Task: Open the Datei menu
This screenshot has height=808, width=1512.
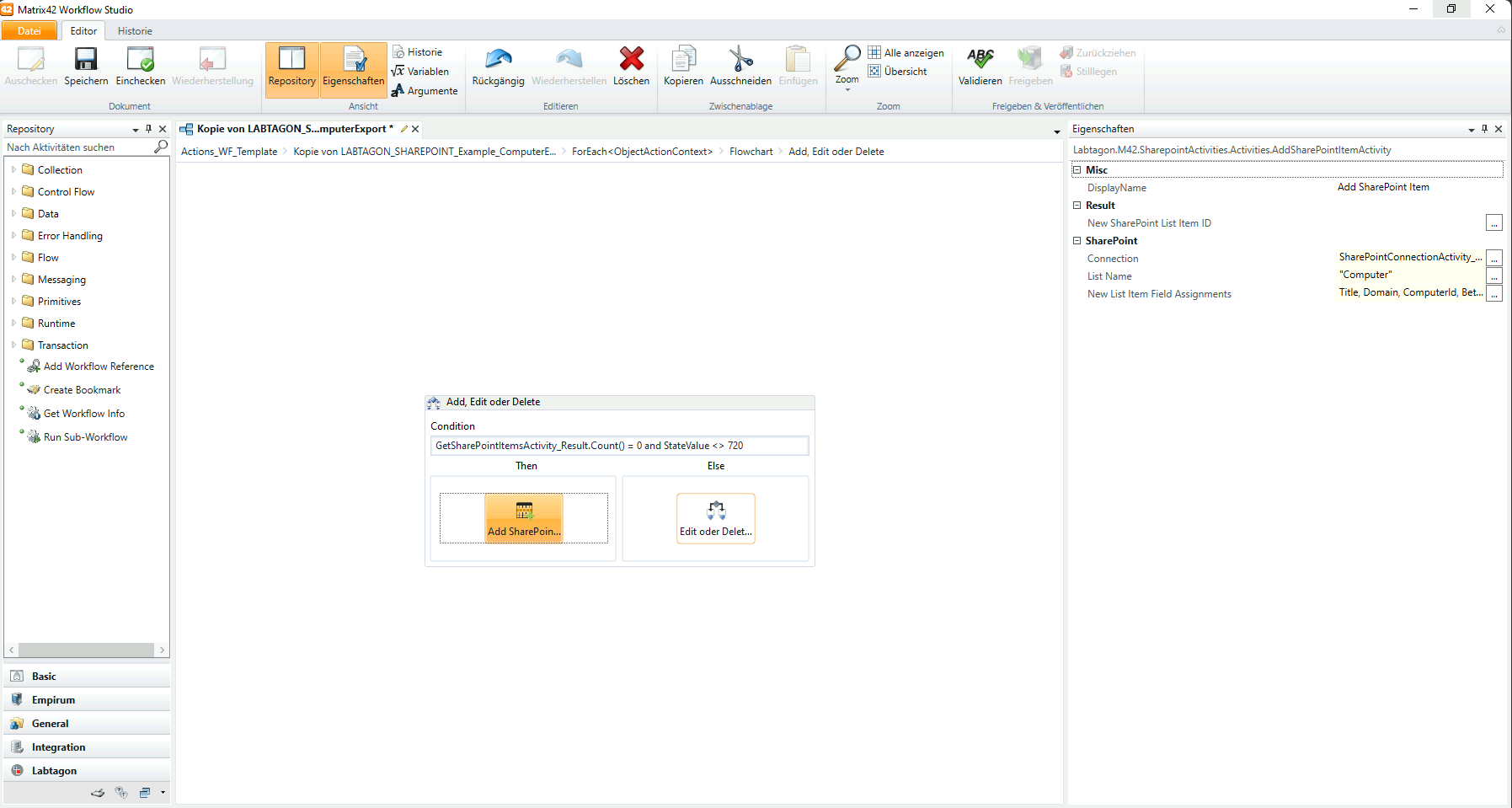Action: click(29, 31)
